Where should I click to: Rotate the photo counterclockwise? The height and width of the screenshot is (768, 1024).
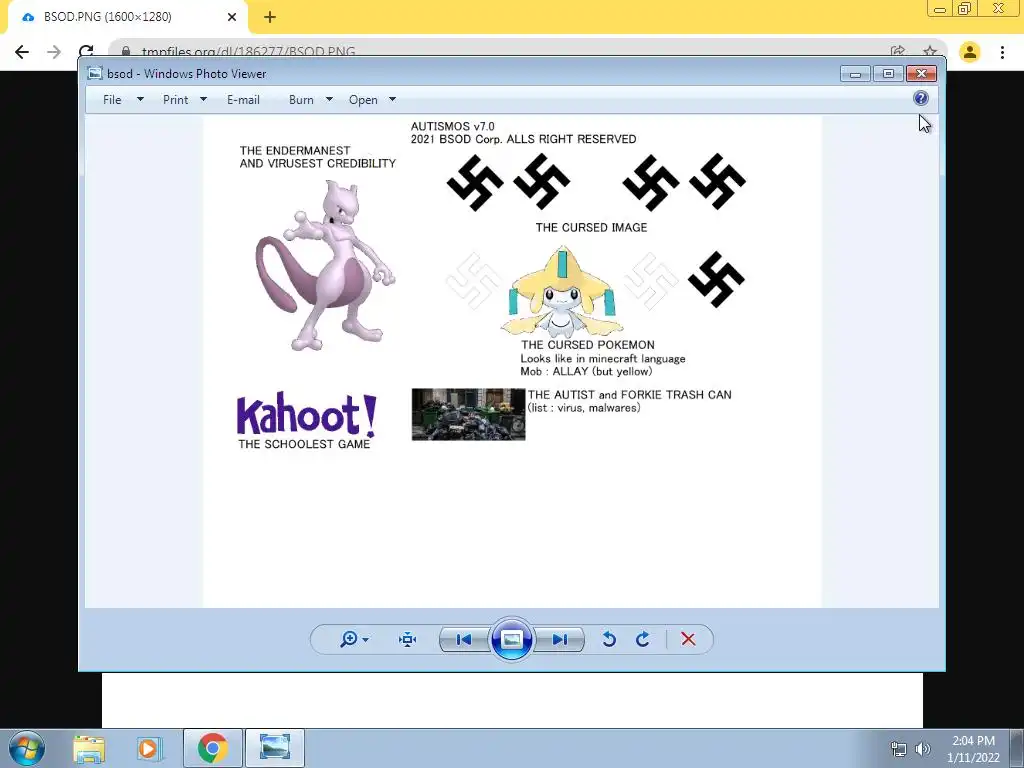(x=609, y=639)
